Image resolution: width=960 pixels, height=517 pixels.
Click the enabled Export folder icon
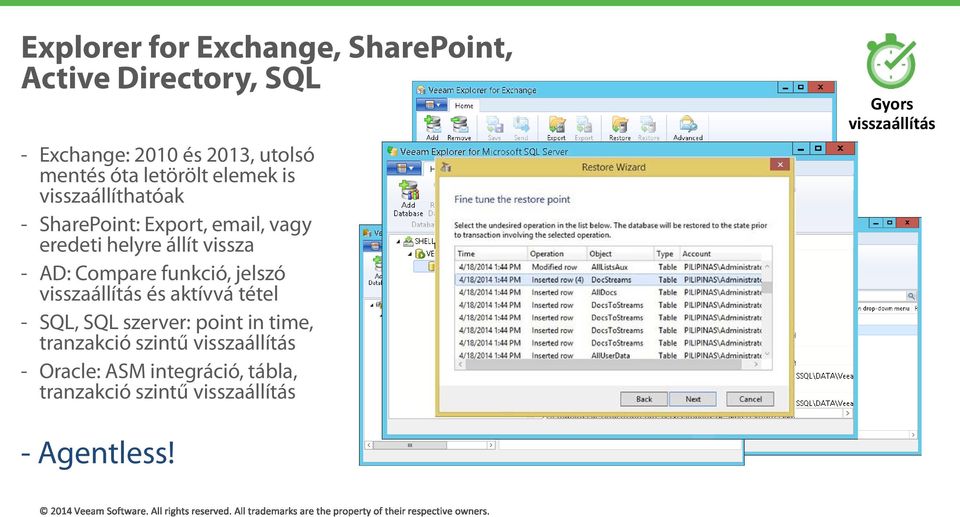click(x=557, y=125)
